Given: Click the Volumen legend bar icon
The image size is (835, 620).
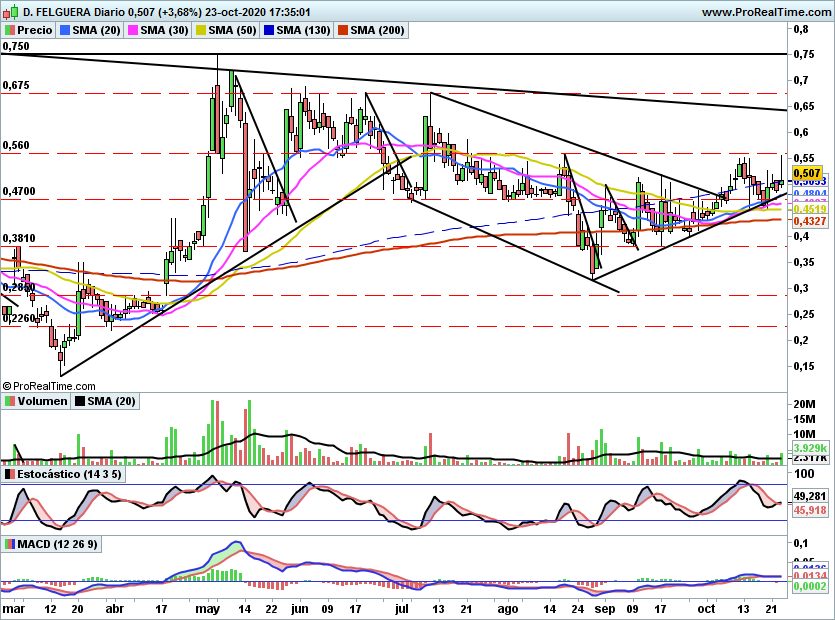Looking at the screenshot, I should point(9,401).
